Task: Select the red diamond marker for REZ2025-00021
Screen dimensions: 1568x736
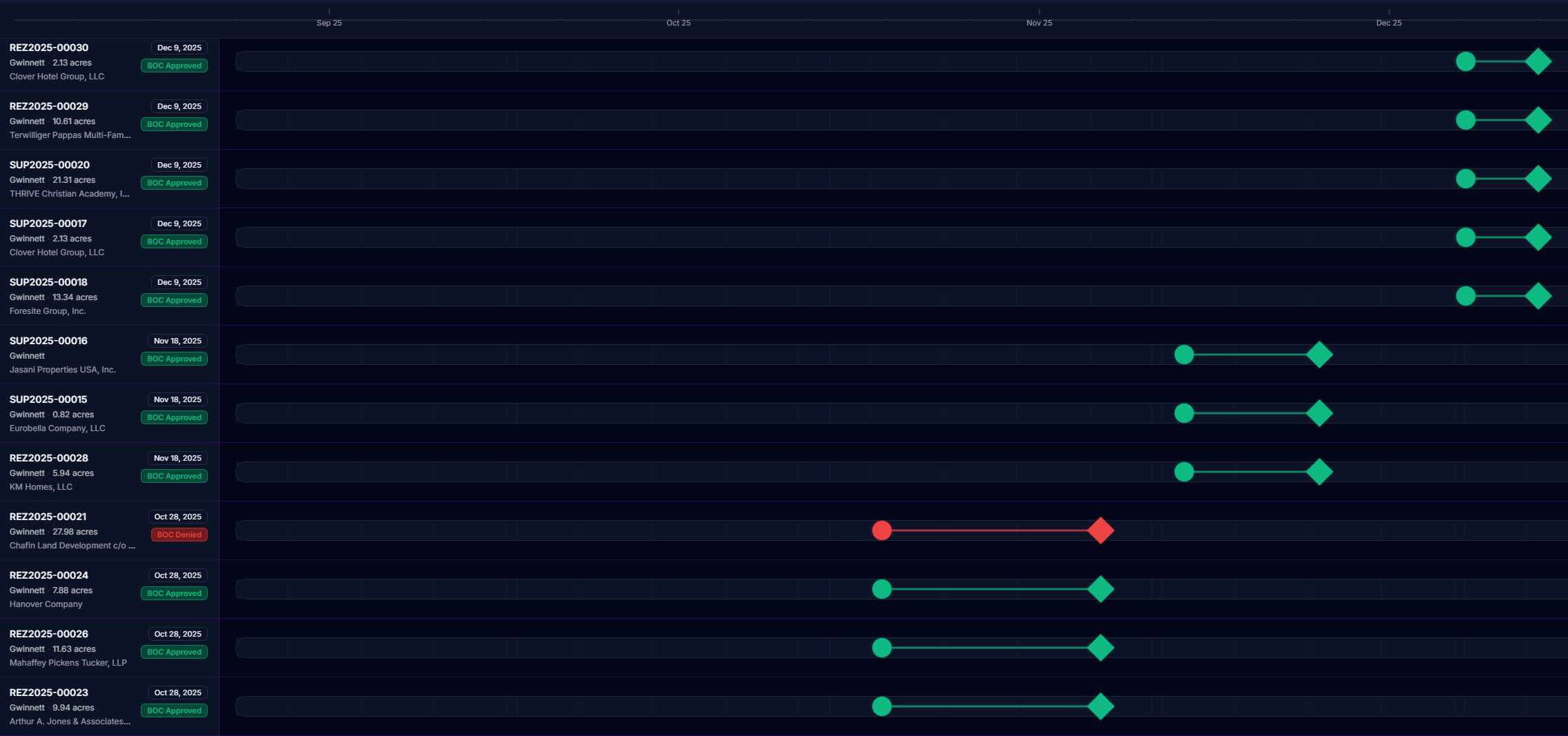Action: click(1100, 530)
